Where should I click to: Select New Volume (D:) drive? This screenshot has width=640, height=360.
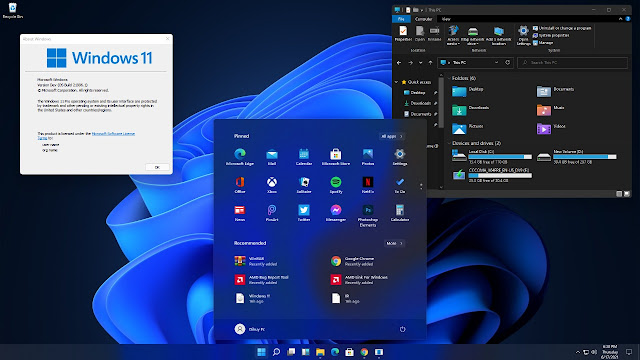pyautogui.click(x=577, y=157)
